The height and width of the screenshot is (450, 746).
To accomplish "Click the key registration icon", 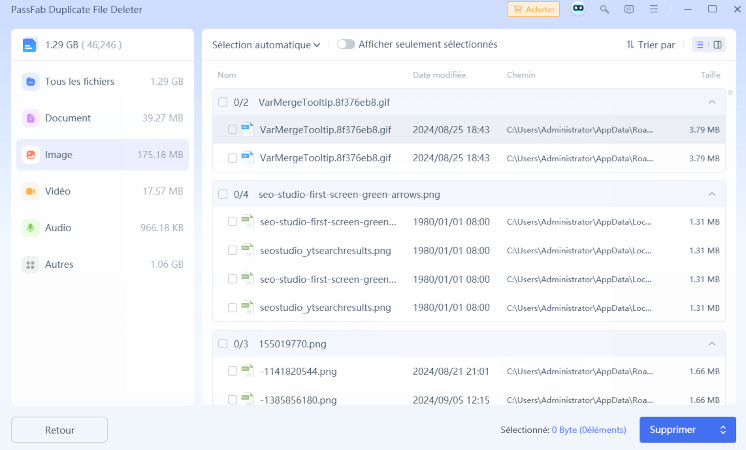I will 604,9.
